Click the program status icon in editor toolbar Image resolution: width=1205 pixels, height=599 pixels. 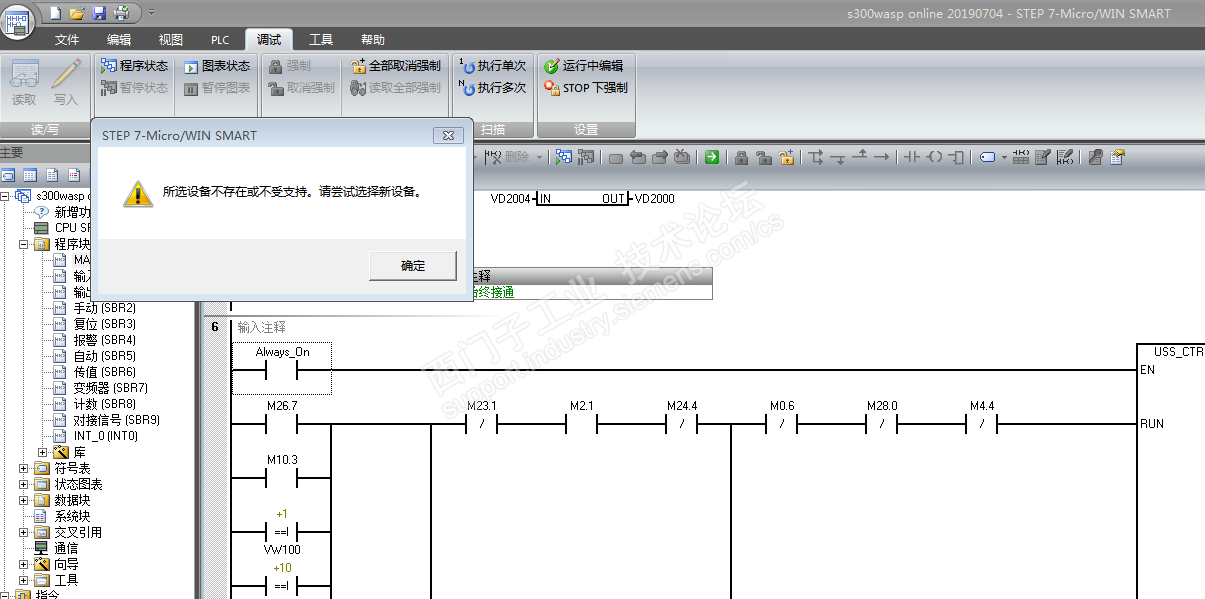(x=564, y=157)
